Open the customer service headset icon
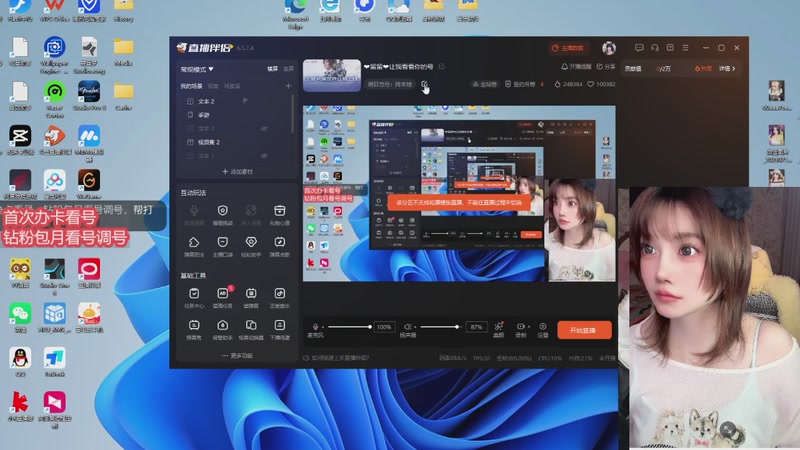800x450 pixels. click(x=655, y=47)
